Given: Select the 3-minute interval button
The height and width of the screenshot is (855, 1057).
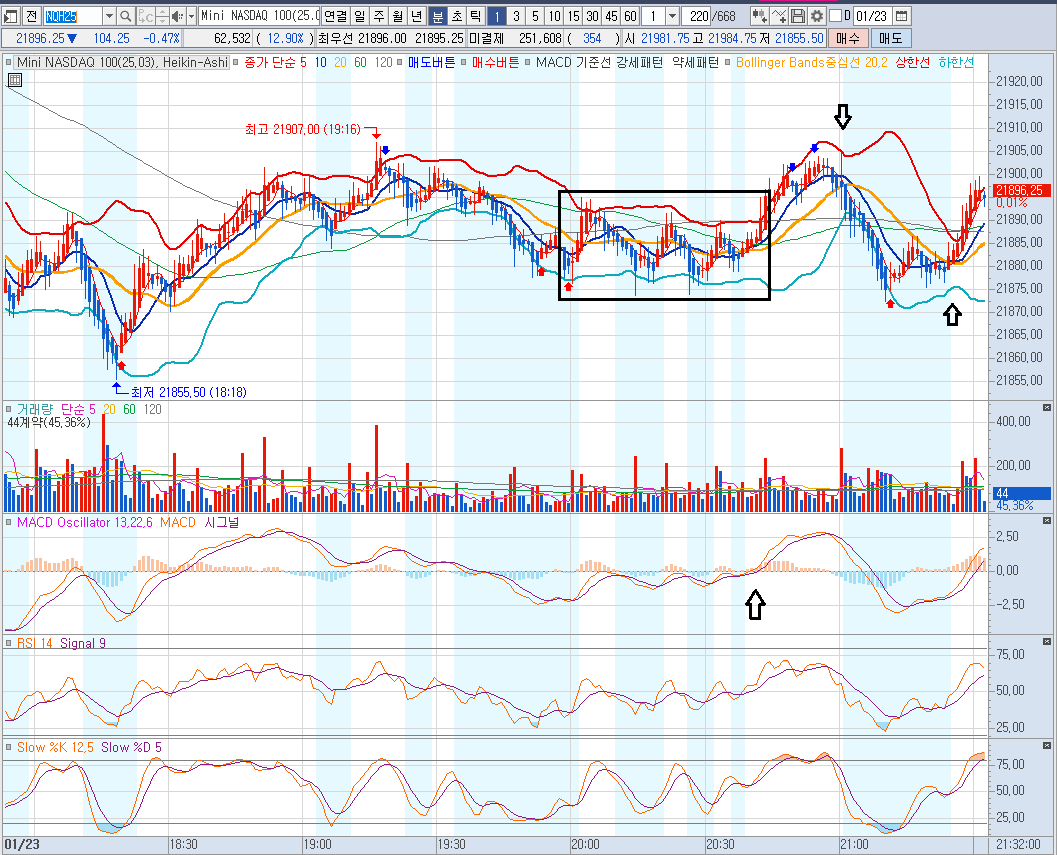Looking at the screenshot, I should click(516, 16).
